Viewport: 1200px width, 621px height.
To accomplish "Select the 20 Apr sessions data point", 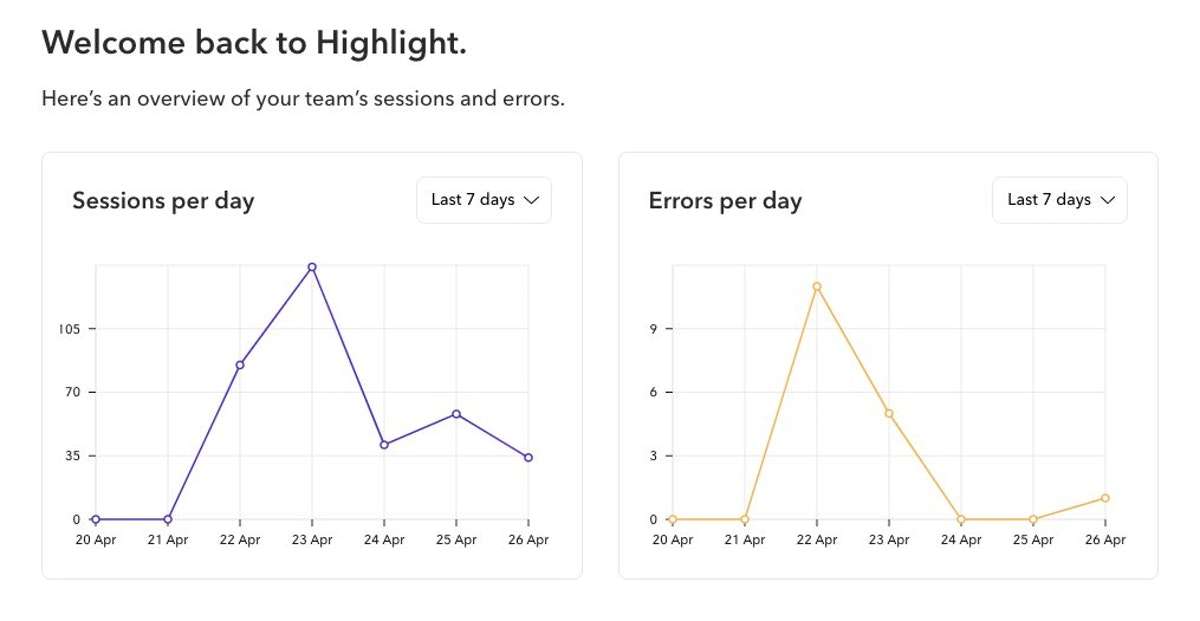I will coord(96,519).
